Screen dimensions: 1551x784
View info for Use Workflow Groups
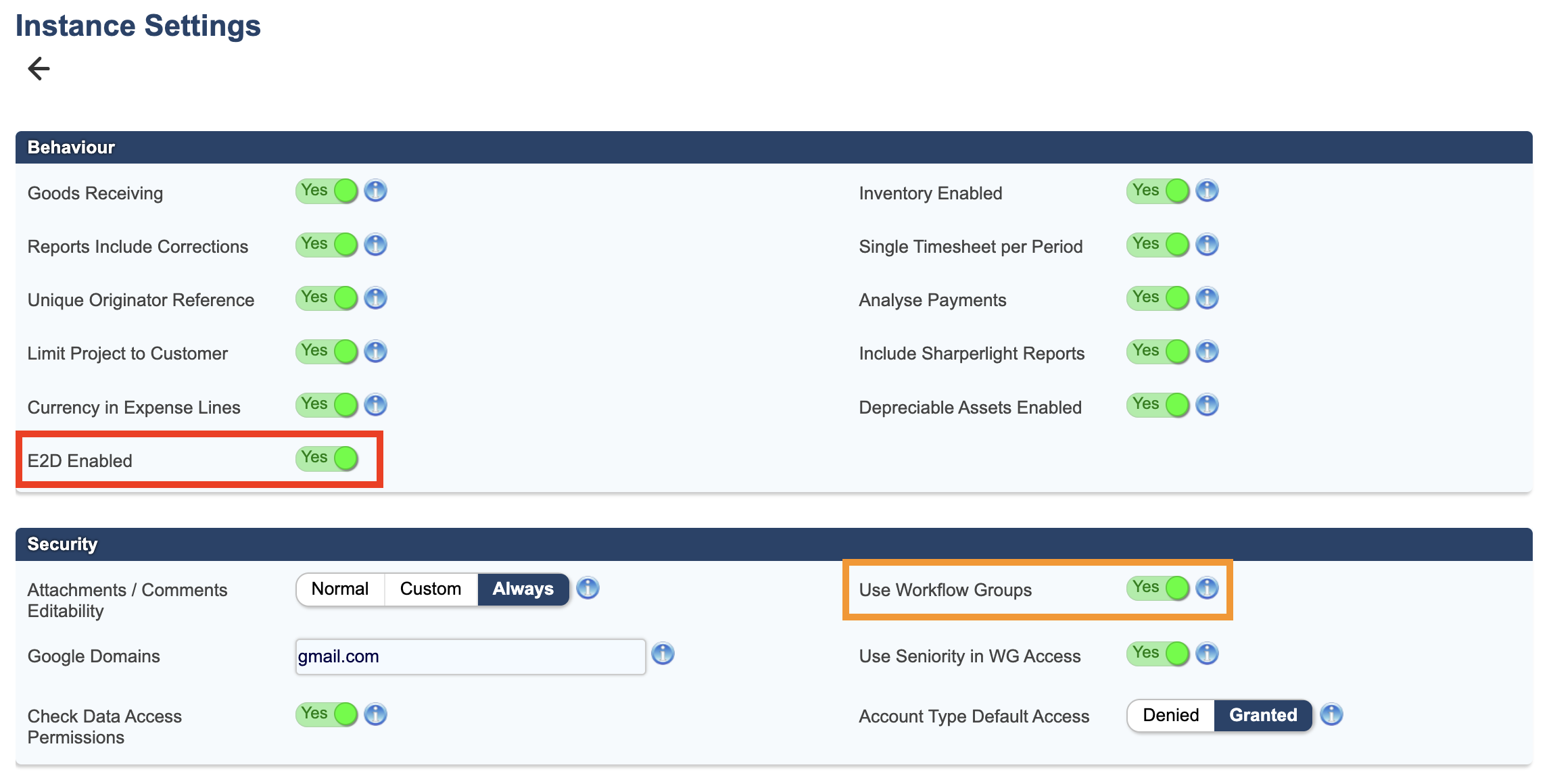pos(1206,587)
